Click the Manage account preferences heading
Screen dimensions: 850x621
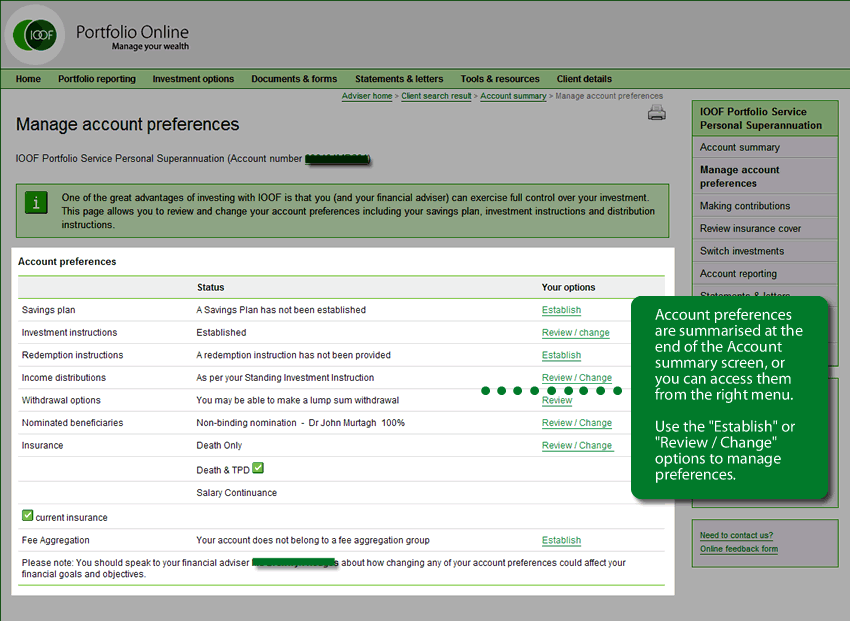[x=127, y=124]
